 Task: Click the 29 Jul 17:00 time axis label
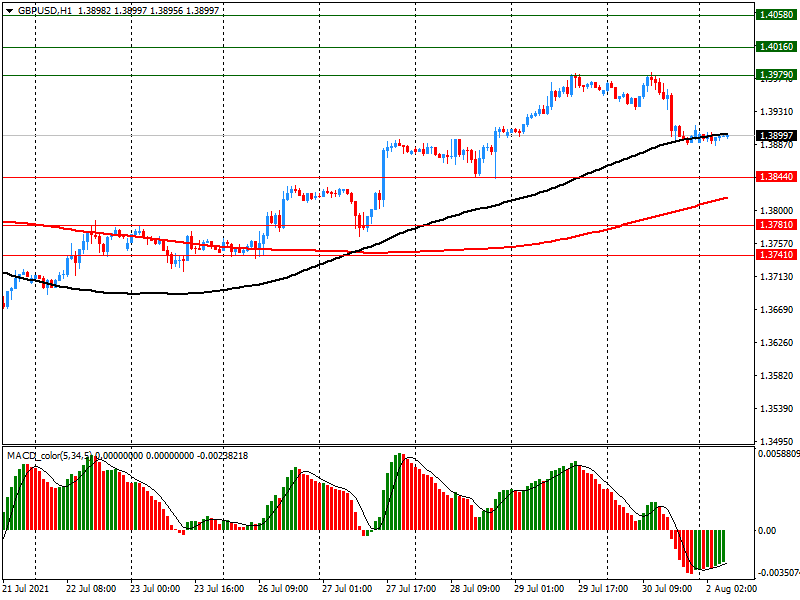click(603, 589)
